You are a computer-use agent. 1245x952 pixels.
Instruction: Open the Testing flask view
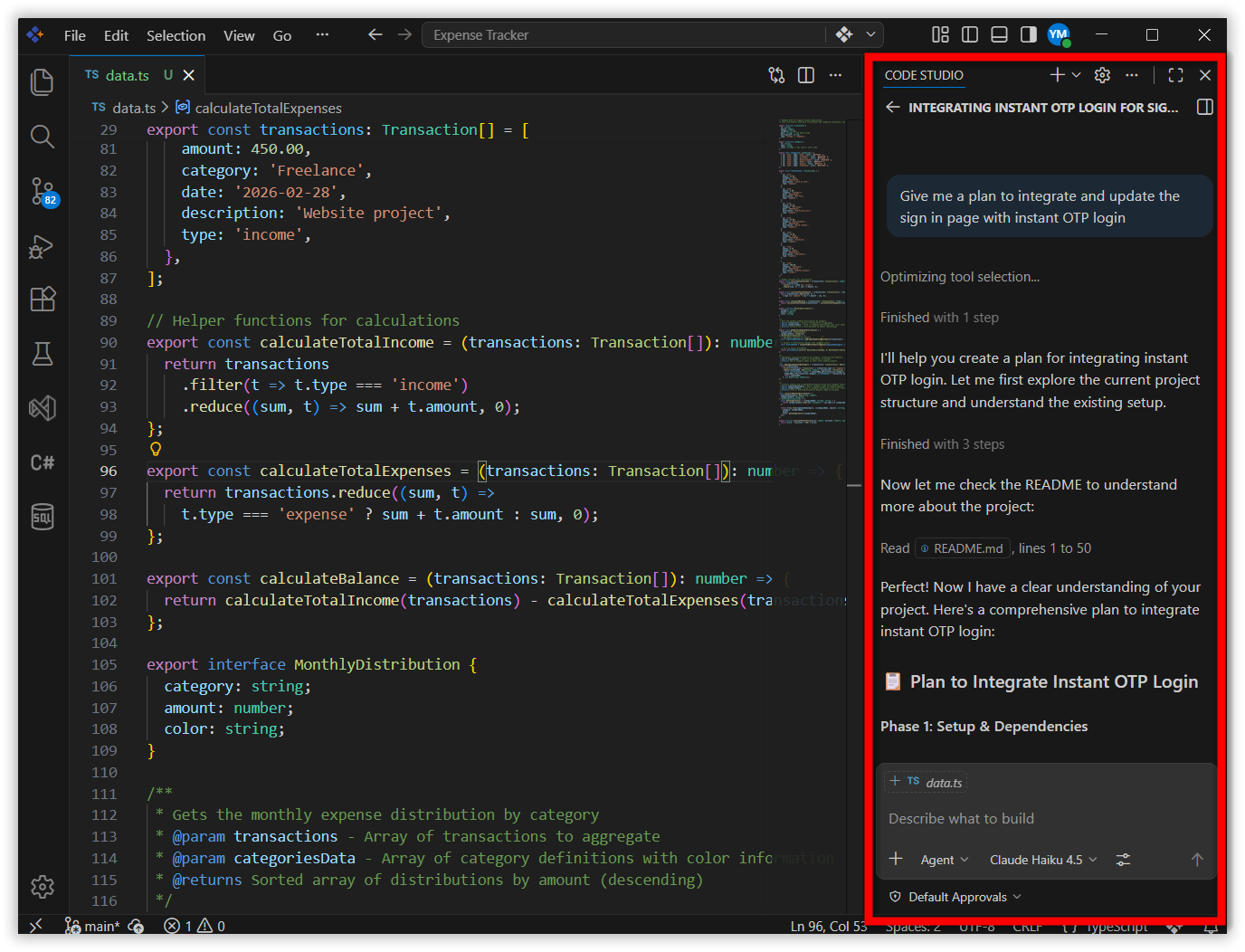tap(43, 354)
